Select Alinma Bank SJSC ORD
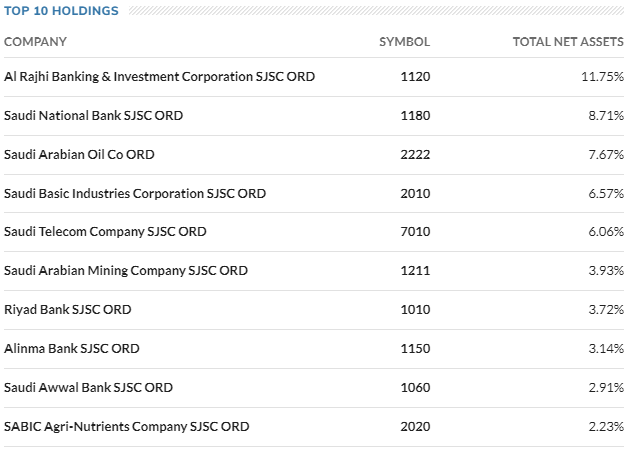631x452 pixels. tap(72, 349)
